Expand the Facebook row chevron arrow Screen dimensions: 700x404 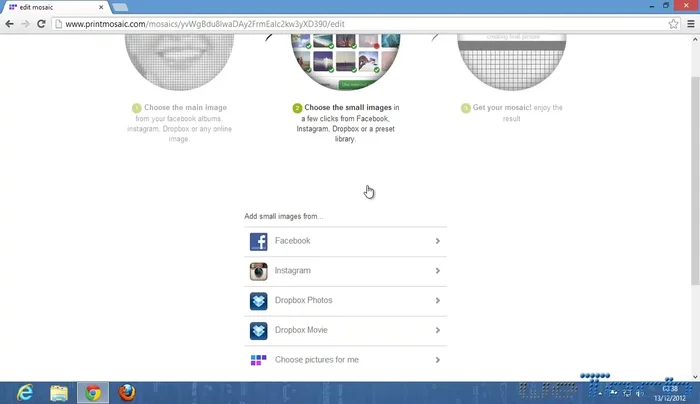point(438,241)
